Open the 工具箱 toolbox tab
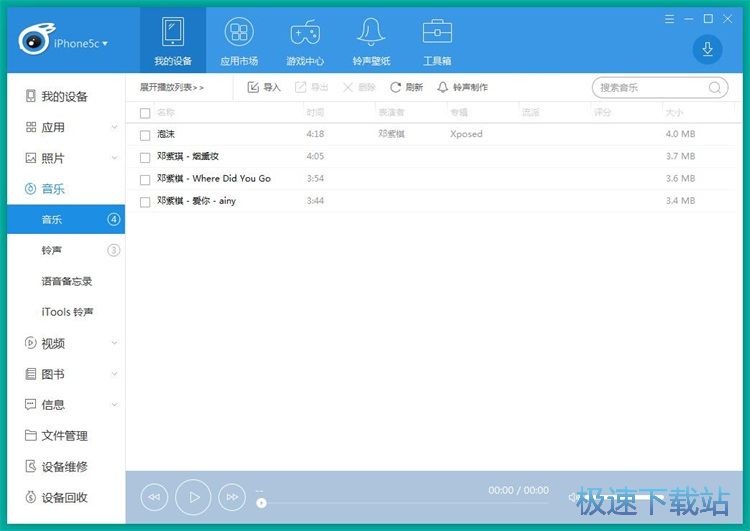750x531 pixels. 437,41
